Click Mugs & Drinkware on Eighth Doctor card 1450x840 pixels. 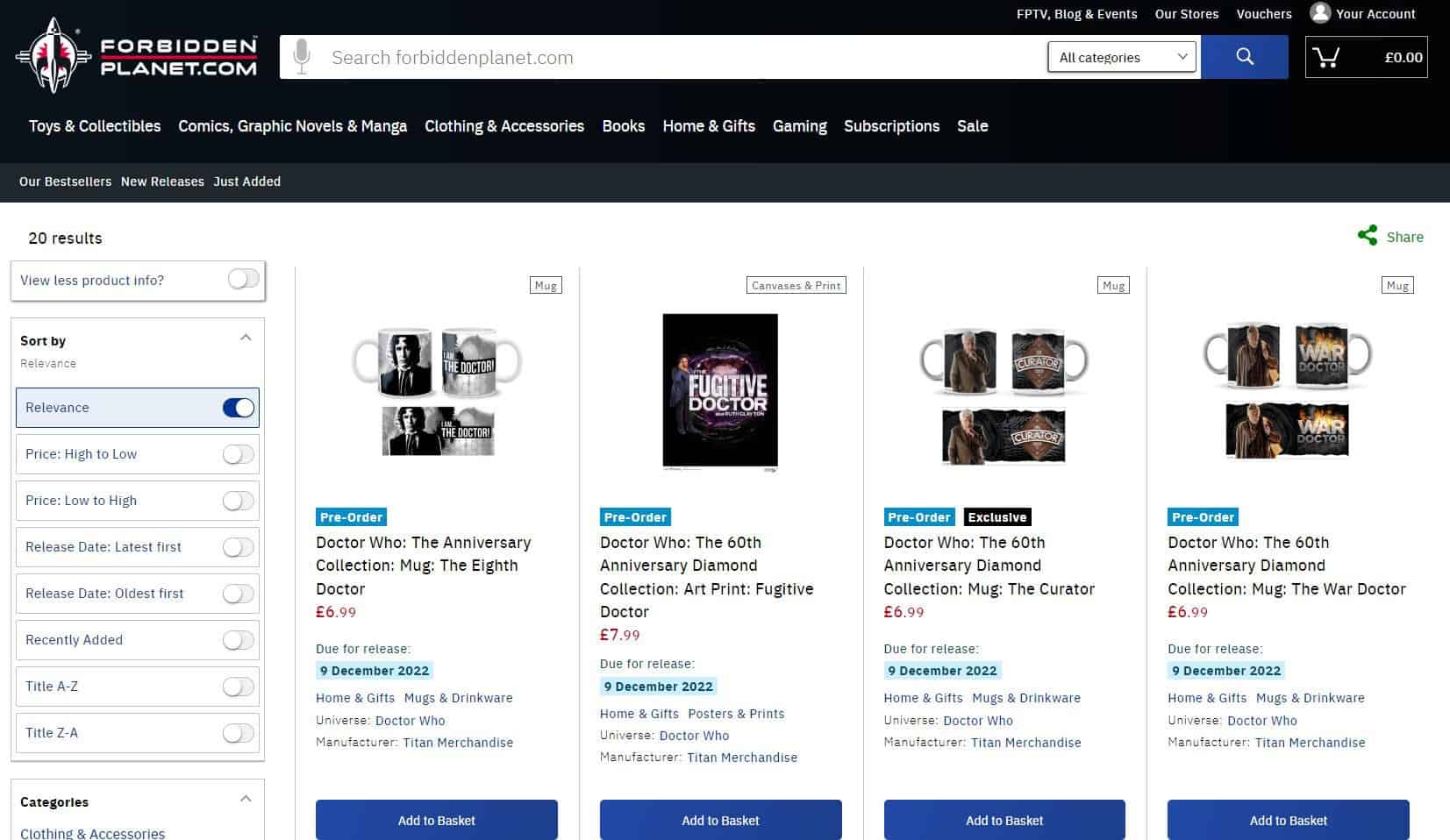coord(459,698)
